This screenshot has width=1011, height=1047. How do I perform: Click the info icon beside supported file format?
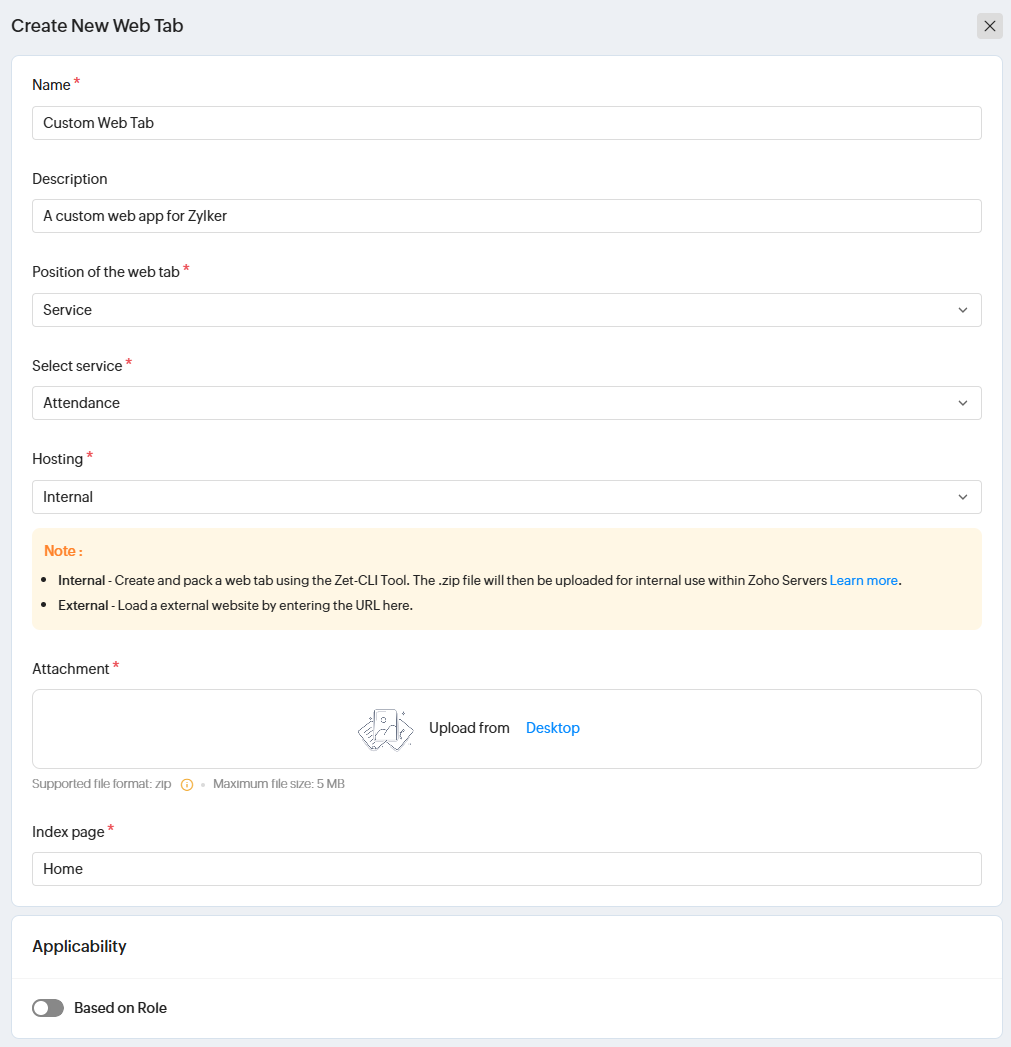click(187, 785)
